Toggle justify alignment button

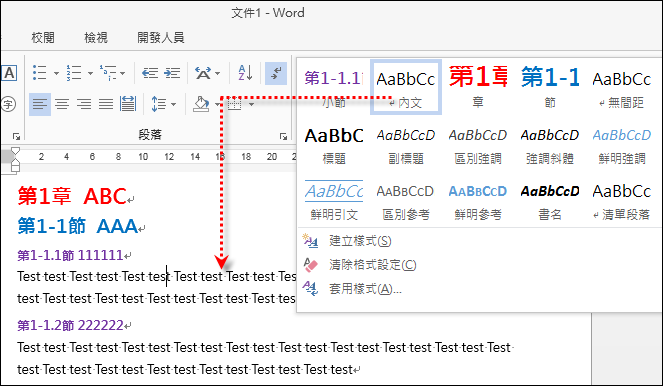point(106,104)
